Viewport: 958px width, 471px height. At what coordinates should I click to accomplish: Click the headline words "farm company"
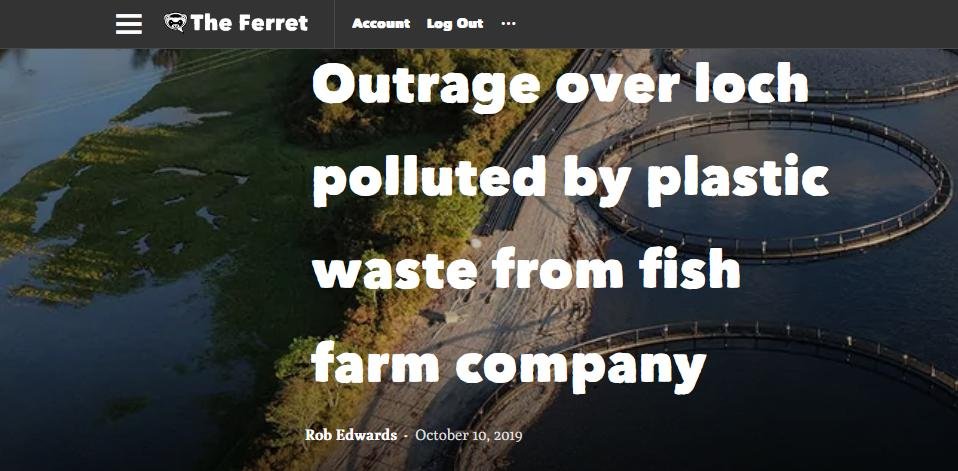[509, 365]
